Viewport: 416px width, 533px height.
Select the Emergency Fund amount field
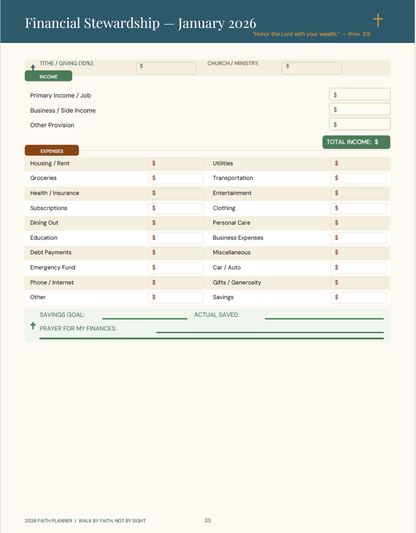point(175,268)
